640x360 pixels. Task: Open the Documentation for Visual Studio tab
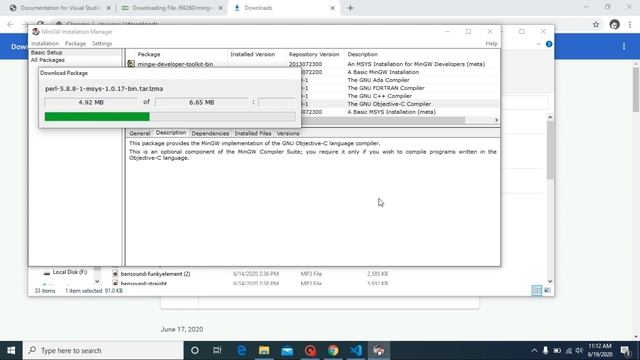click(x=60, y=8)
